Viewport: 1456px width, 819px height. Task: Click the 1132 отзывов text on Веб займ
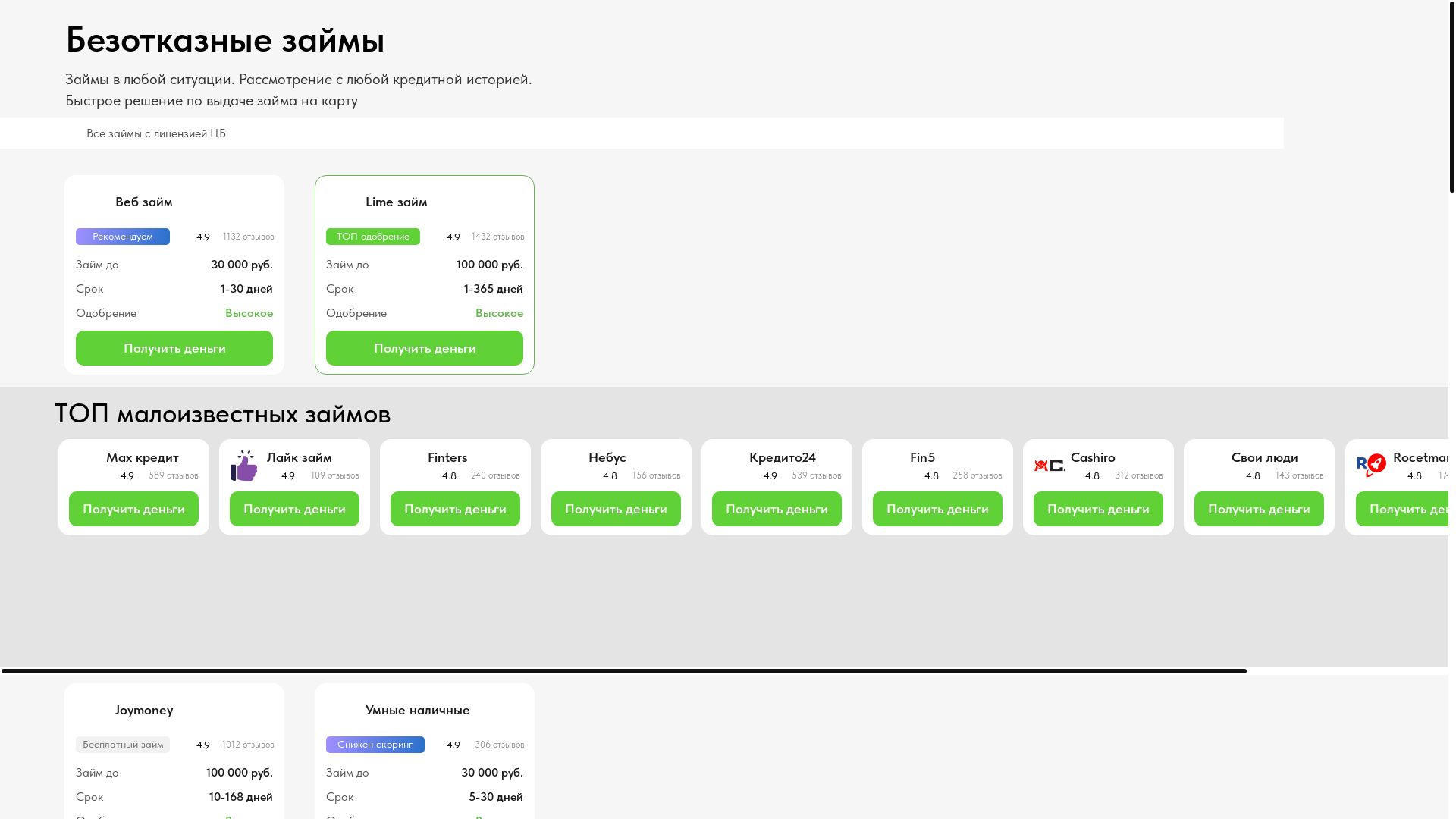(x=248, y=237)
